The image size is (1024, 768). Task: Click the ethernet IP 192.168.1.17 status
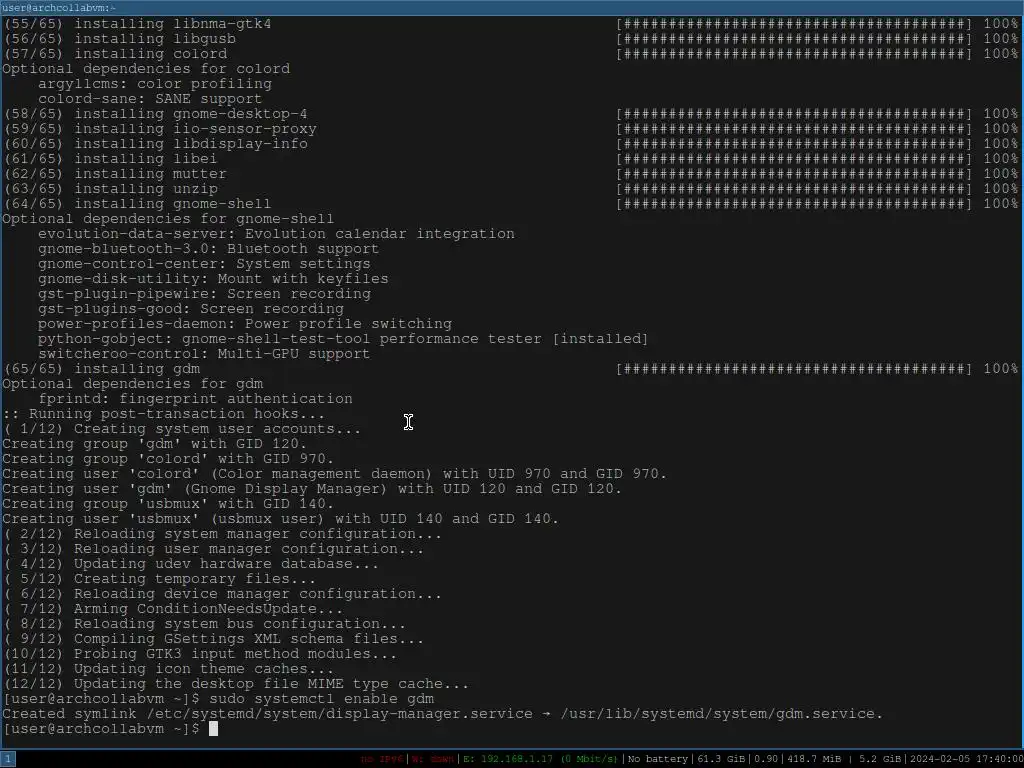click(x=540, y=760)
